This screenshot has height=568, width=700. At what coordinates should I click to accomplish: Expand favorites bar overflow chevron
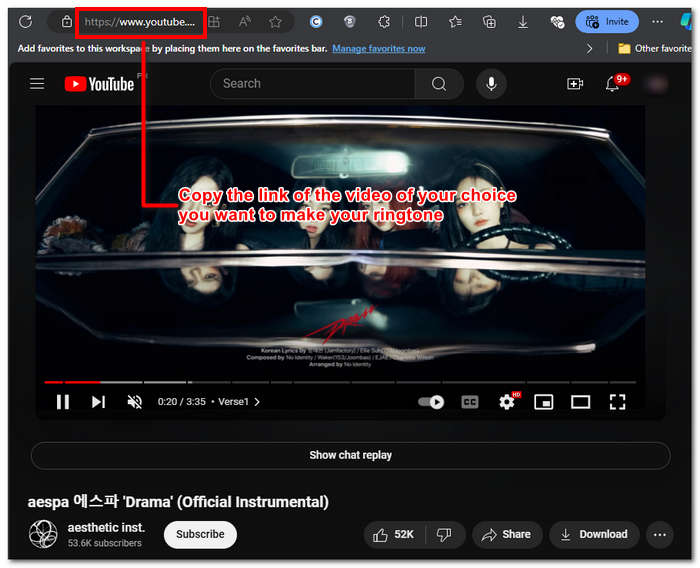tap(589, 48)
